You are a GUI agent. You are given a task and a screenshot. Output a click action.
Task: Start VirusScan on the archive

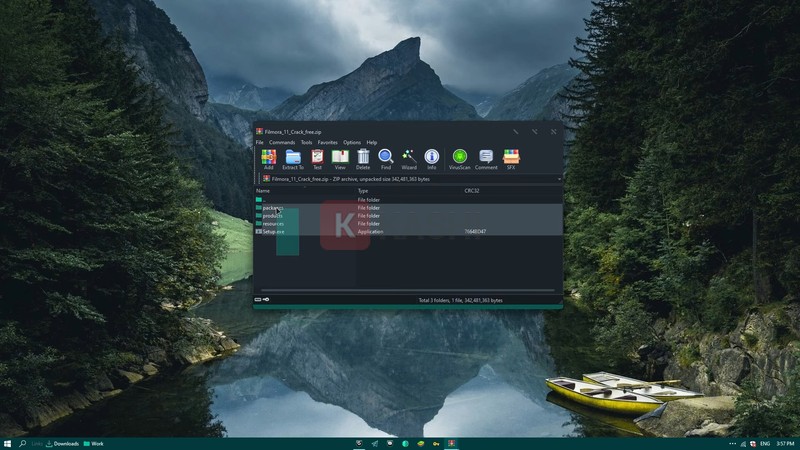click(x=460, y=157)
